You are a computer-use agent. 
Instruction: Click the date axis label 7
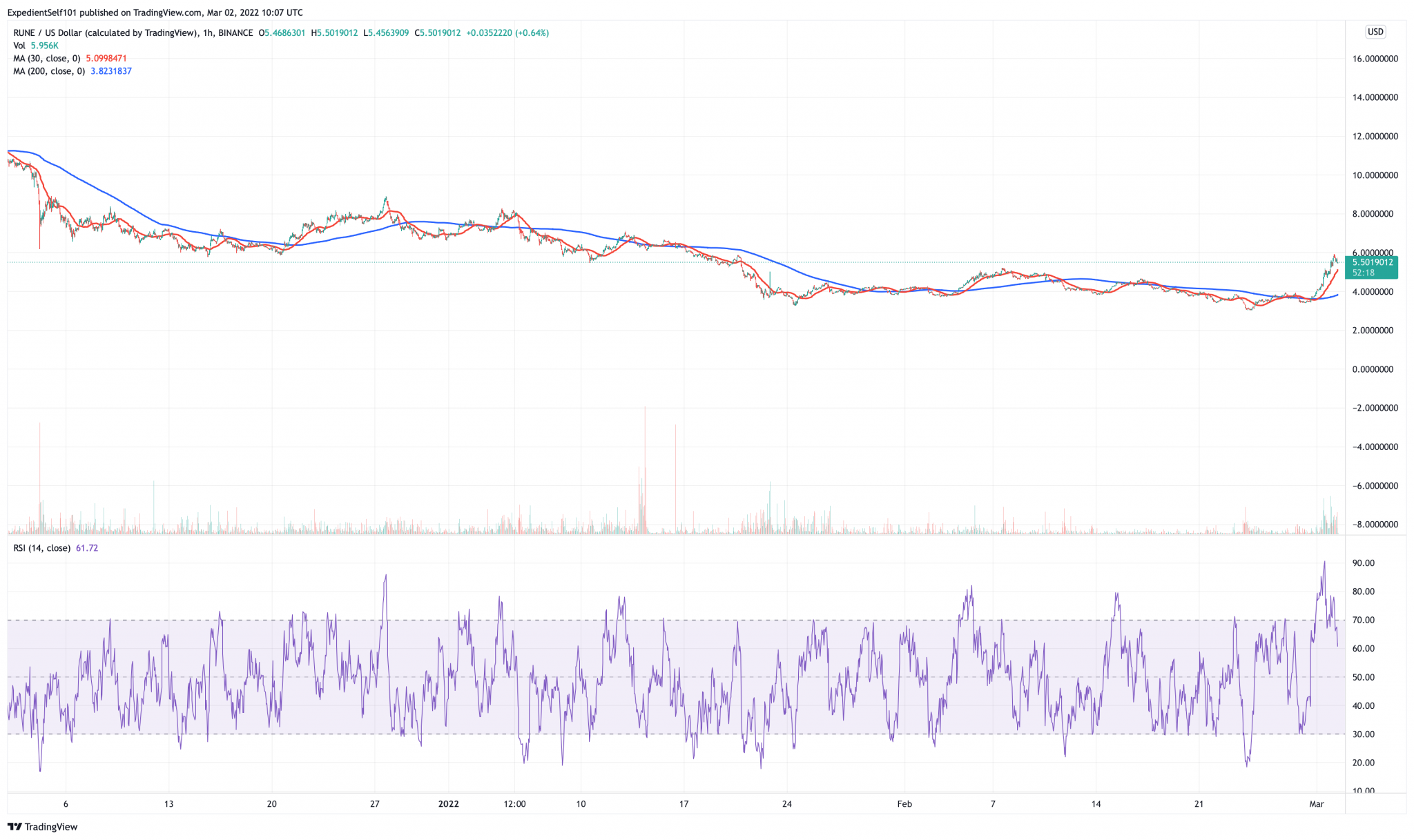point(993,804)
